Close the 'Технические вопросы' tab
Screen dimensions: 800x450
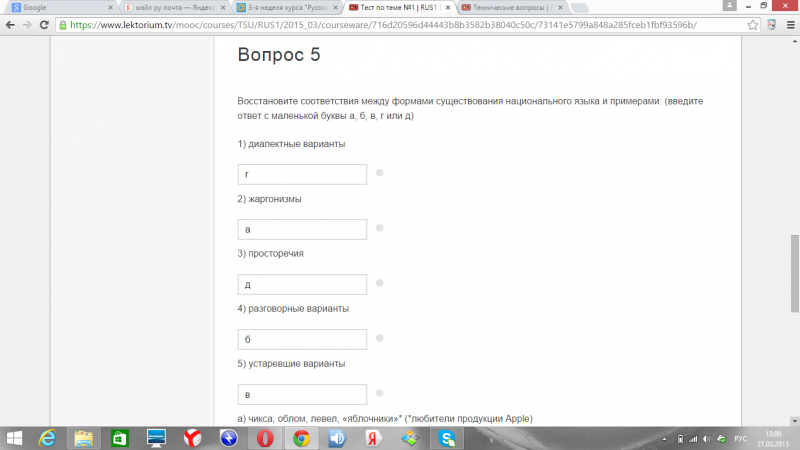560,8
